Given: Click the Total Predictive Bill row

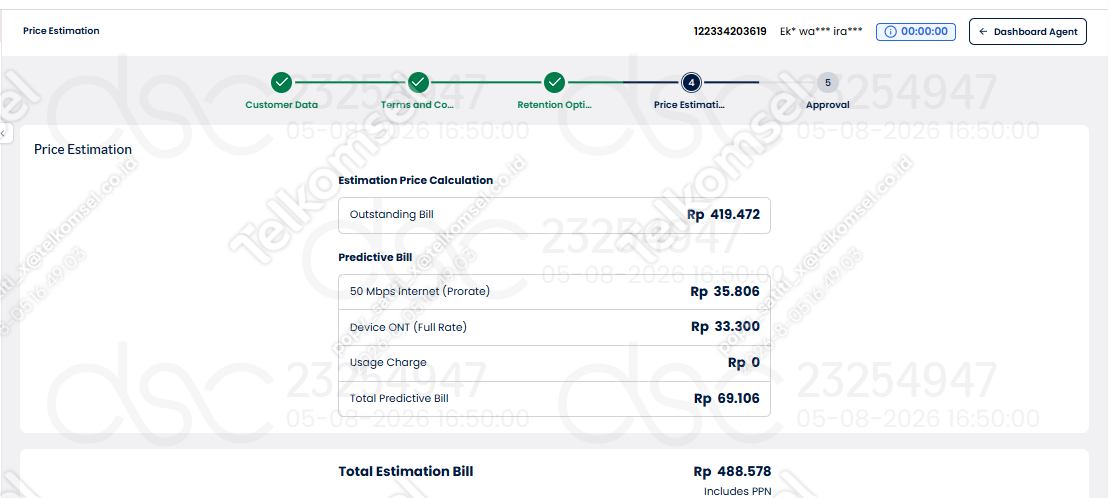Looking at the screenshot, I should pyautogui.click(x=554, y=399).
